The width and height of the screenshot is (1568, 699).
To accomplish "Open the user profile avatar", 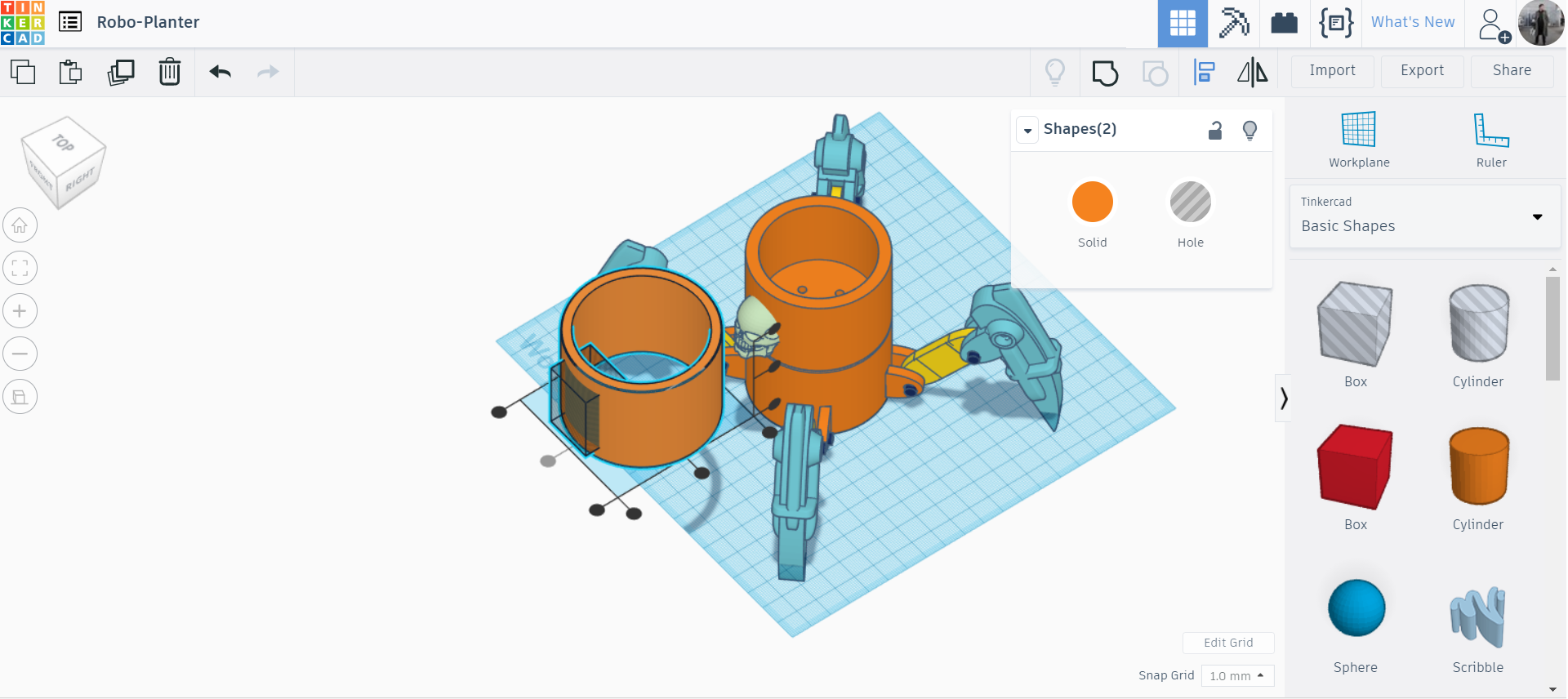I will [1541, 23].
